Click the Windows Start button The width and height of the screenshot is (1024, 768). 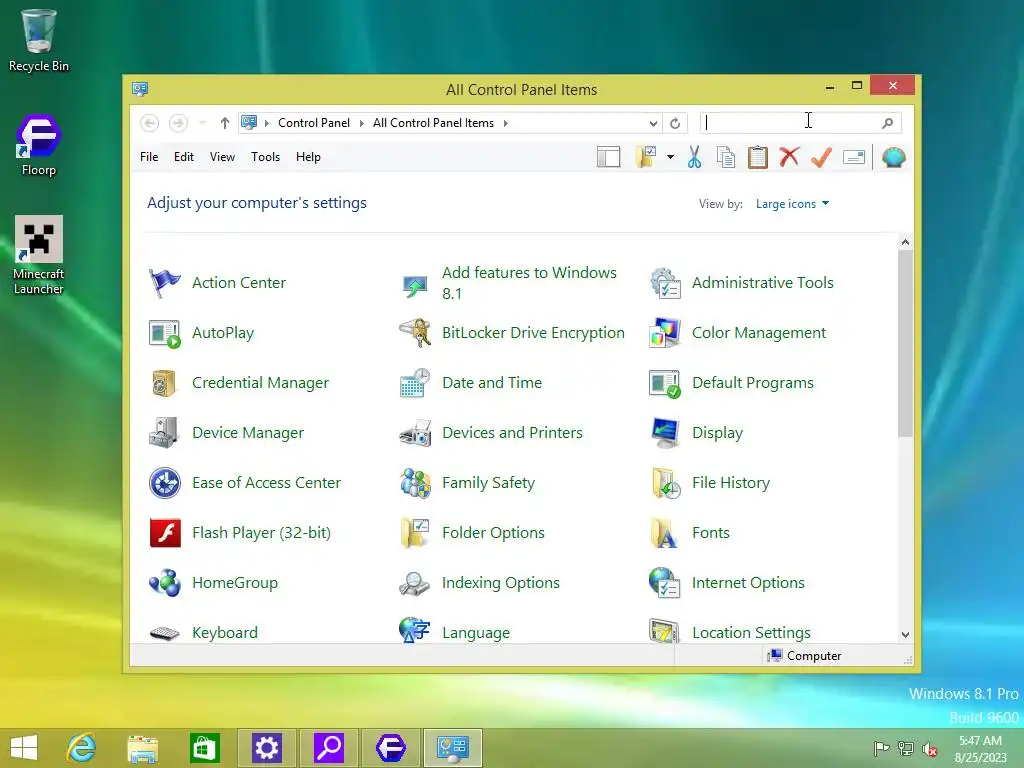[x=24, y=748]
